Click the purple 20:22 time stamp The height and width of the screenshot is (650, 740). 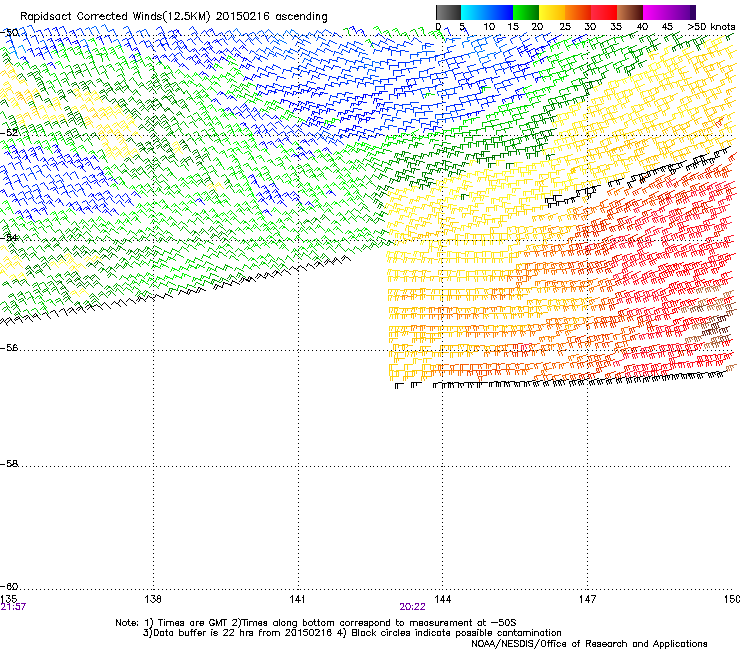click(x=412, y=607)
